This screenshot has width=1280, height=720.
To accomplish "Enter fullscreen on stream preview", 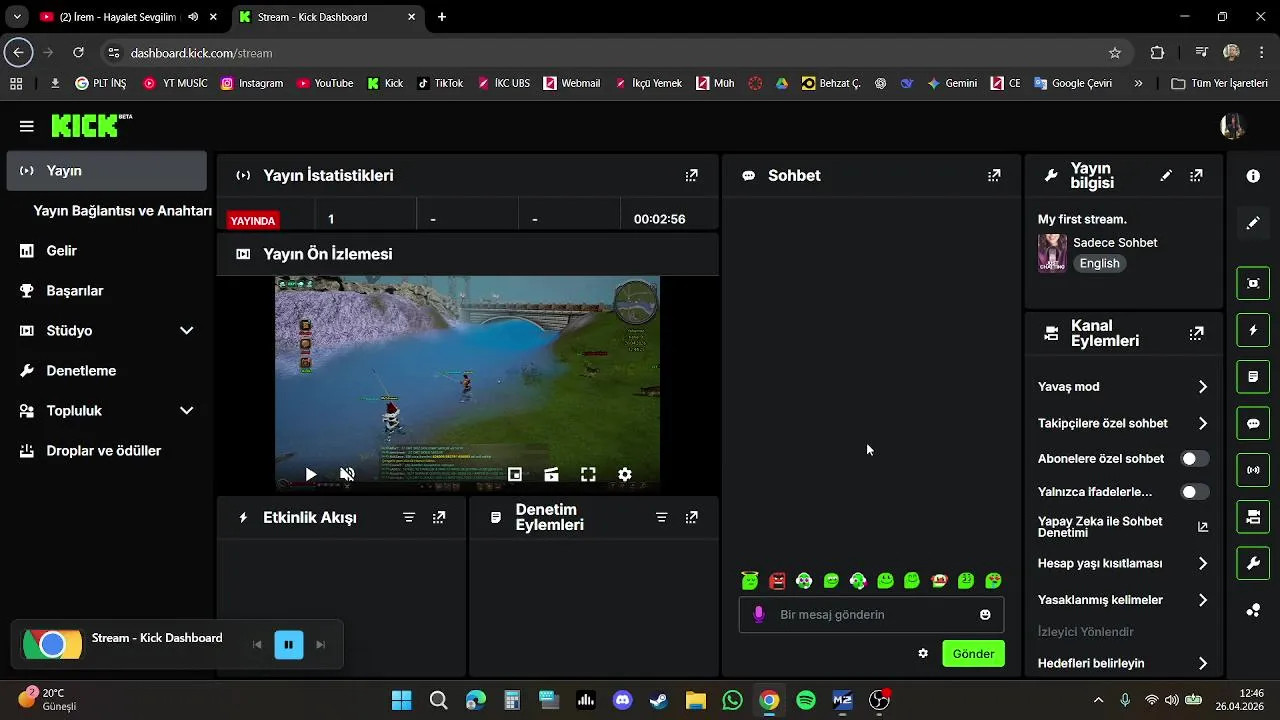I will coord(588,475).
